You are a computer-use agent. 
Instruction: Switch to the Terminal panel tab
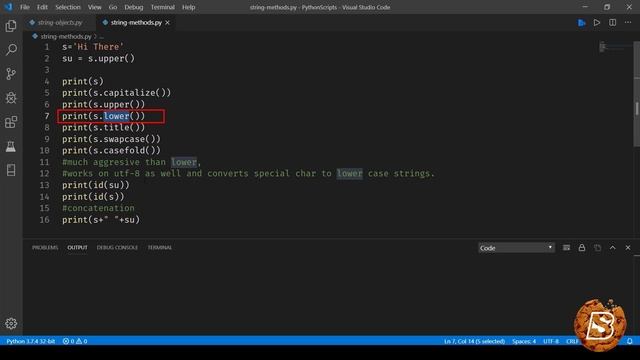point(160,247)
